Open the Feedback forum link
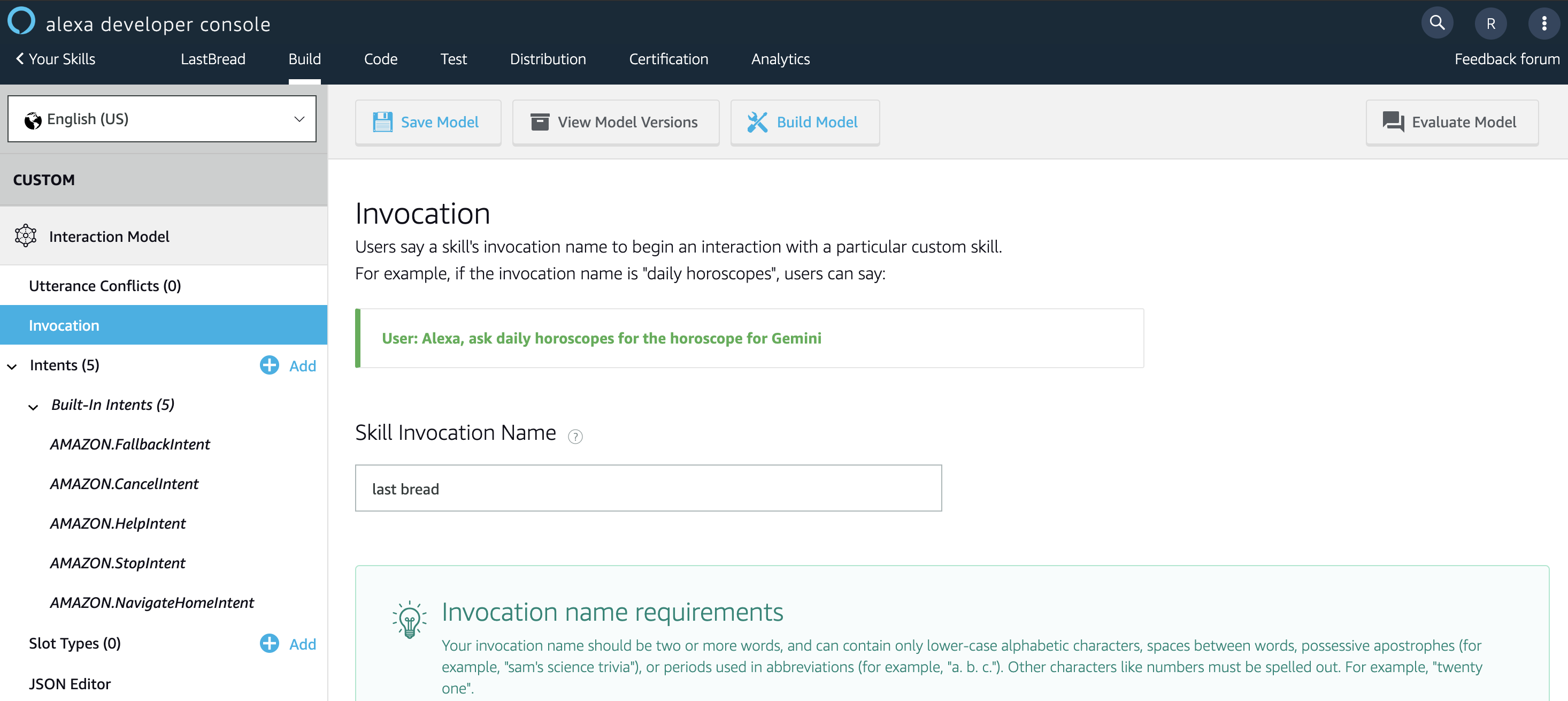1568x701 pixels. [1507, 59]
